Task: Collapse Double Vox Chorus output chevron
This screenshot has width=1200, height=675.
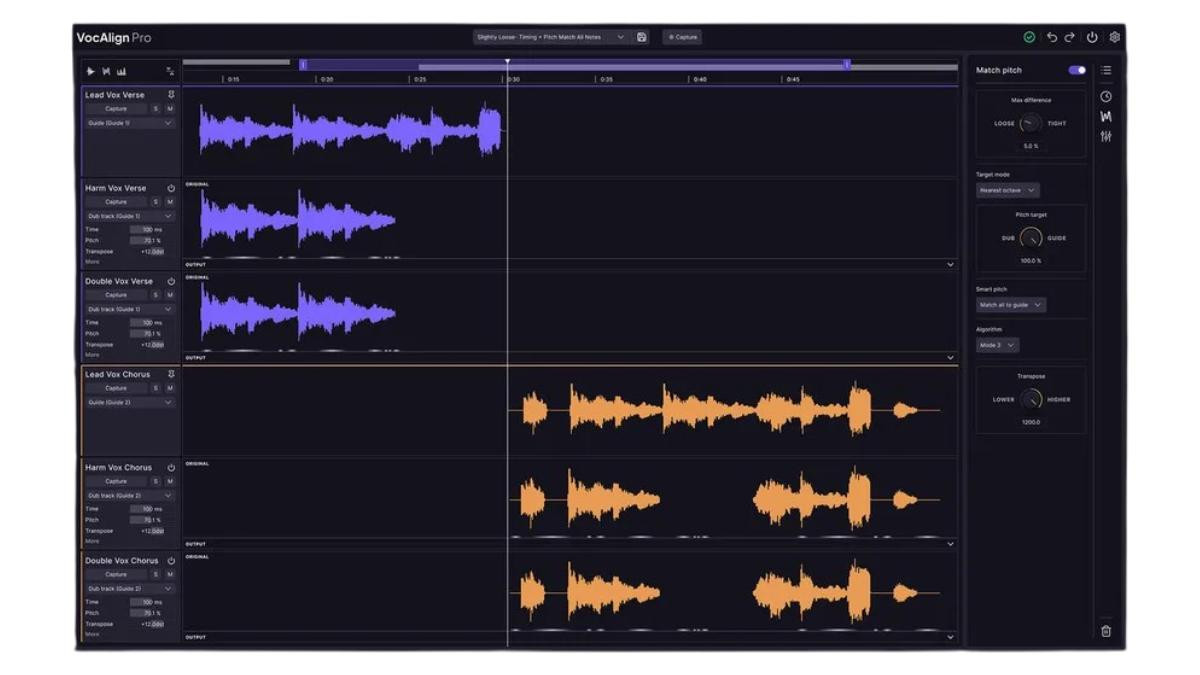Action: [950, 637]
